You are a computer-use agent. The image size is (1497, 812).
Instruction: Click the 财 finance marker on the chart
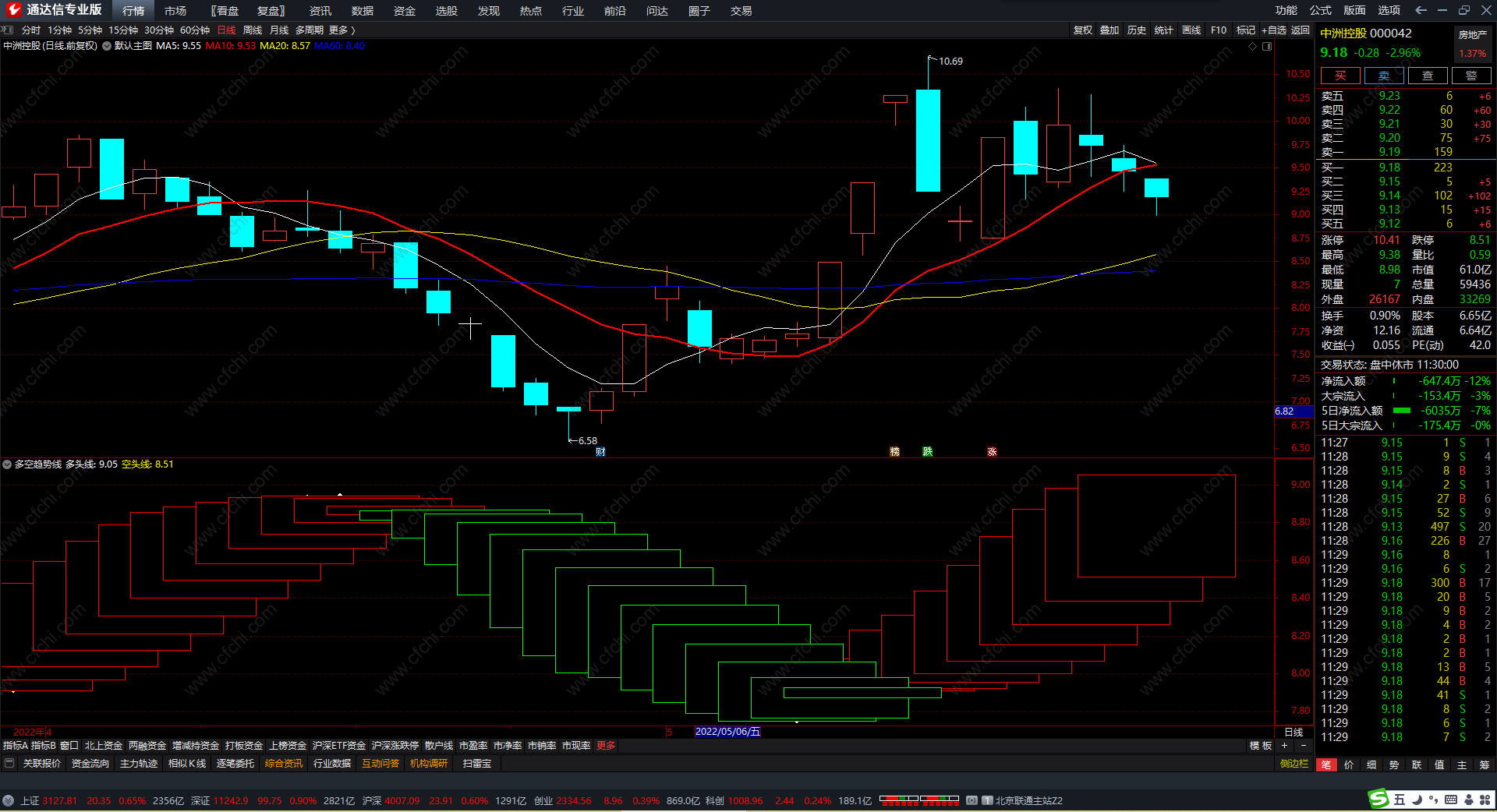point(600,452)
